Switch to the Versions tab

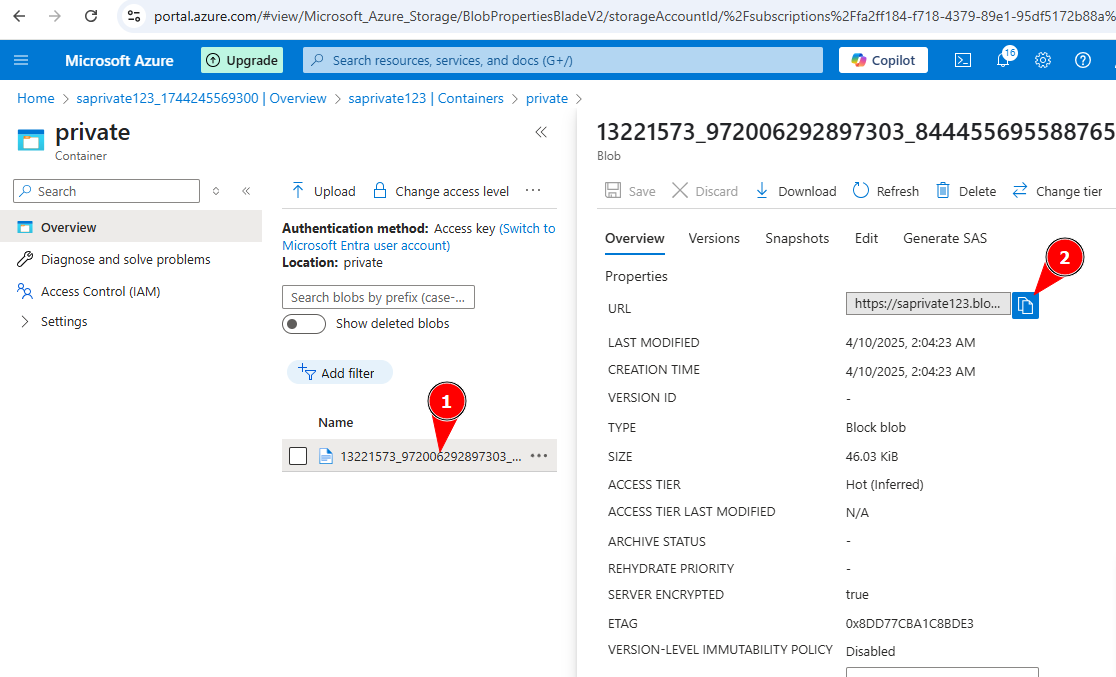714,238
